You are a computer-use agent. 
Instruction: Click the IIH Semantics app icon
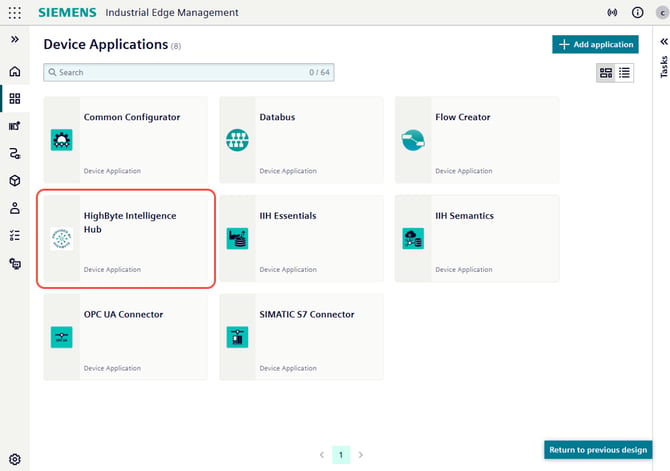(x=413, y=238)
